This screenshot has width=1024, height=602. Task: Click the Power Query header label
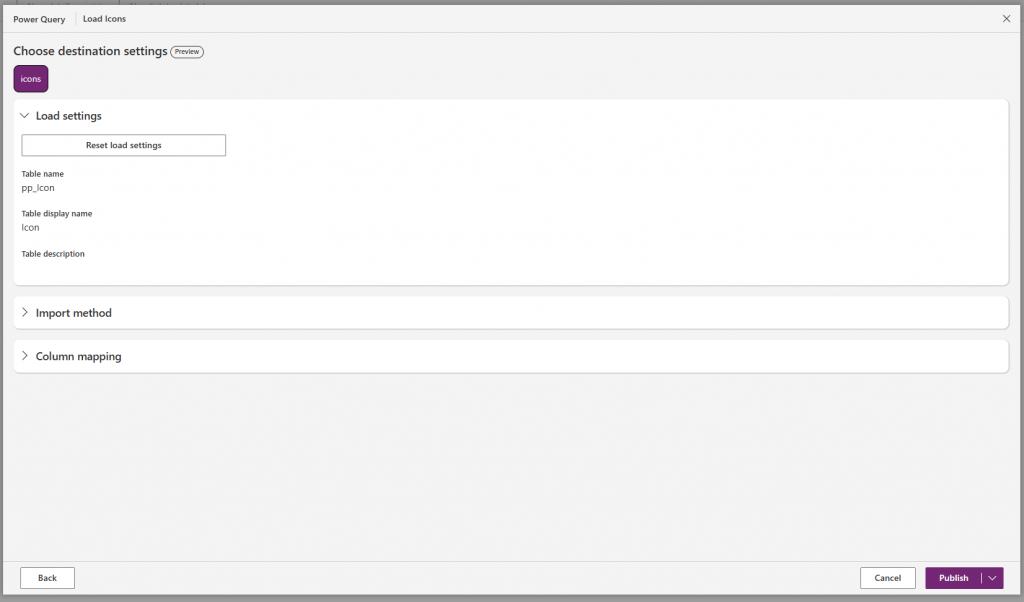[39, 19]
